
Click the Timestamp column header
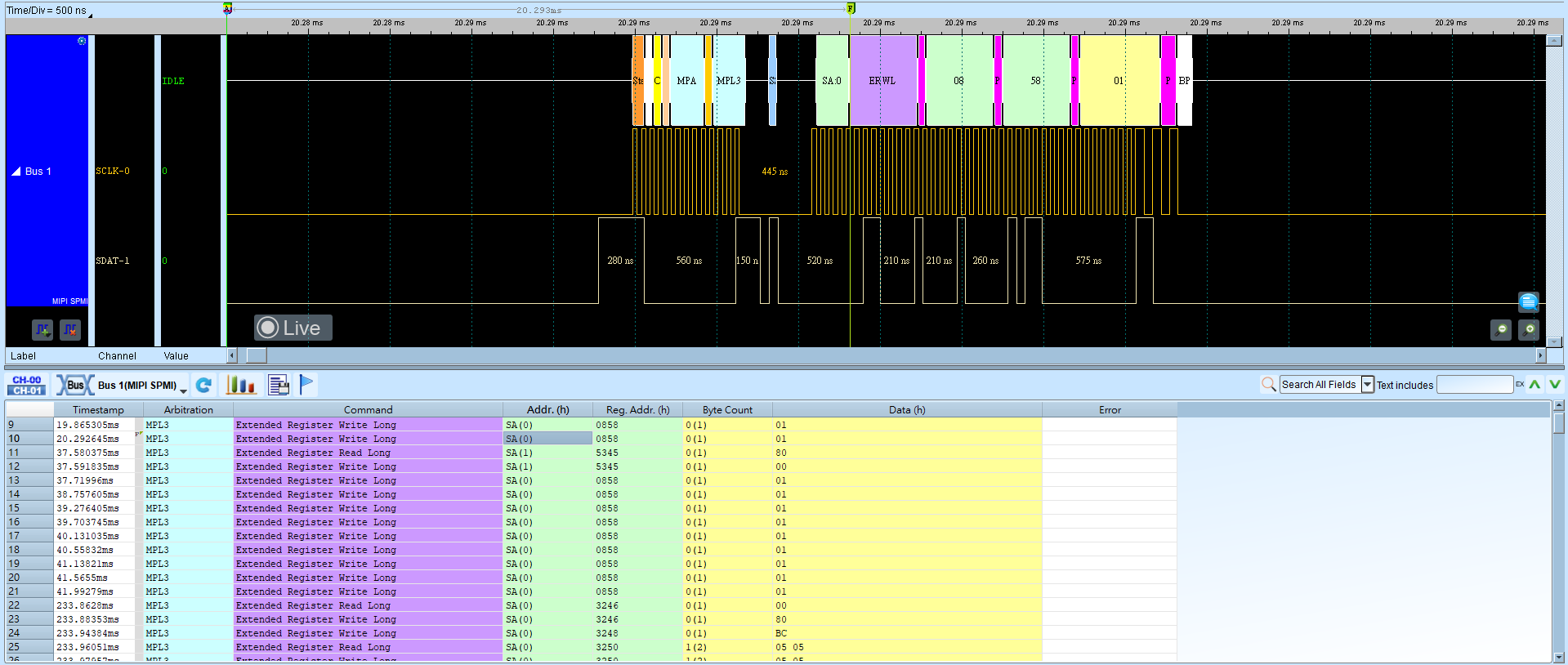(x=98, y=410)
